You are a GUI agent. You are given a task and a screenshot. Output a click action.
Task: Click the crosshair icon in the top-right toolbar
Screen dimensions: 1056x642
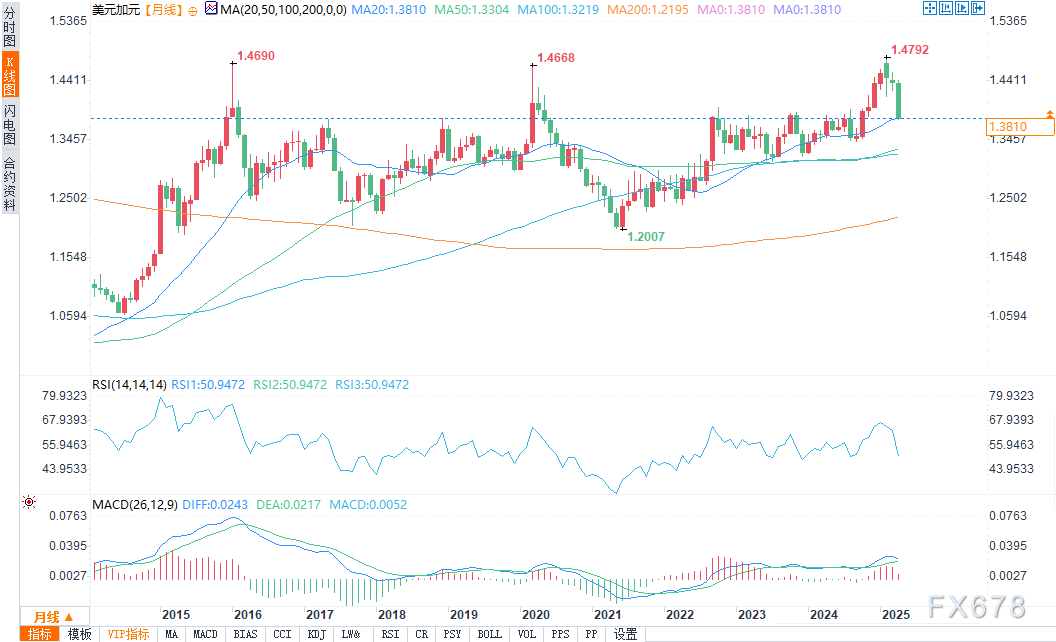pos(928,8)
